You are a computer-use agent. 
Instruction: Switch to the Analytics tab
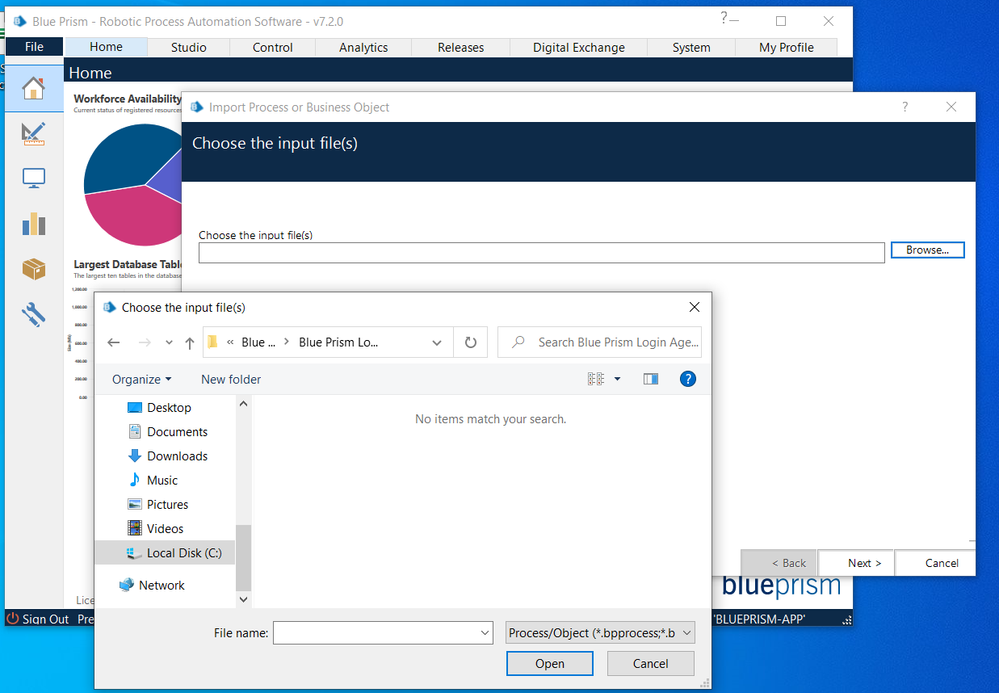pos(363,47)
